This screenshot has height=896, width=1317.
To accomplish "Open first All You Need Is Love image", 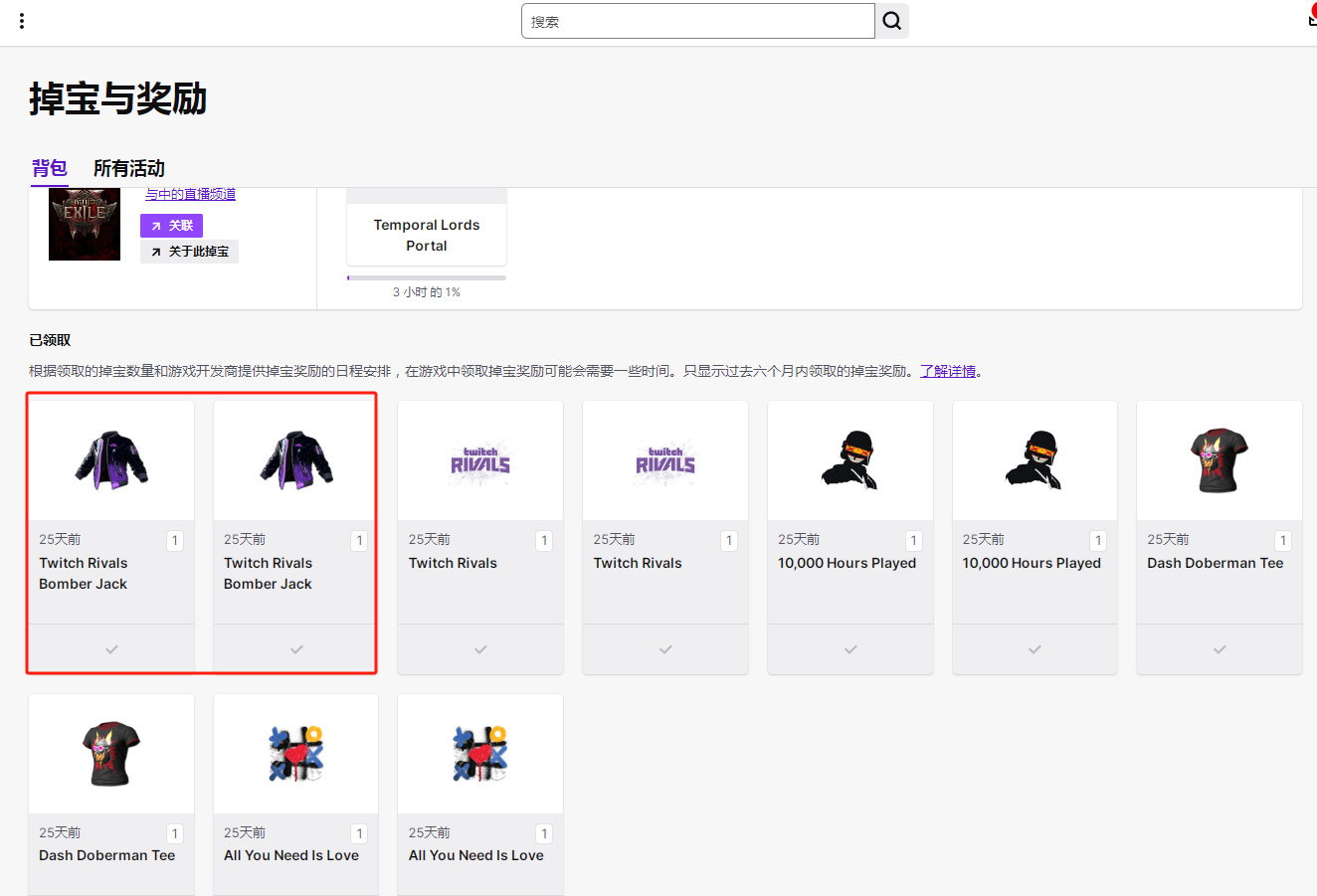I will coord(296,753).
